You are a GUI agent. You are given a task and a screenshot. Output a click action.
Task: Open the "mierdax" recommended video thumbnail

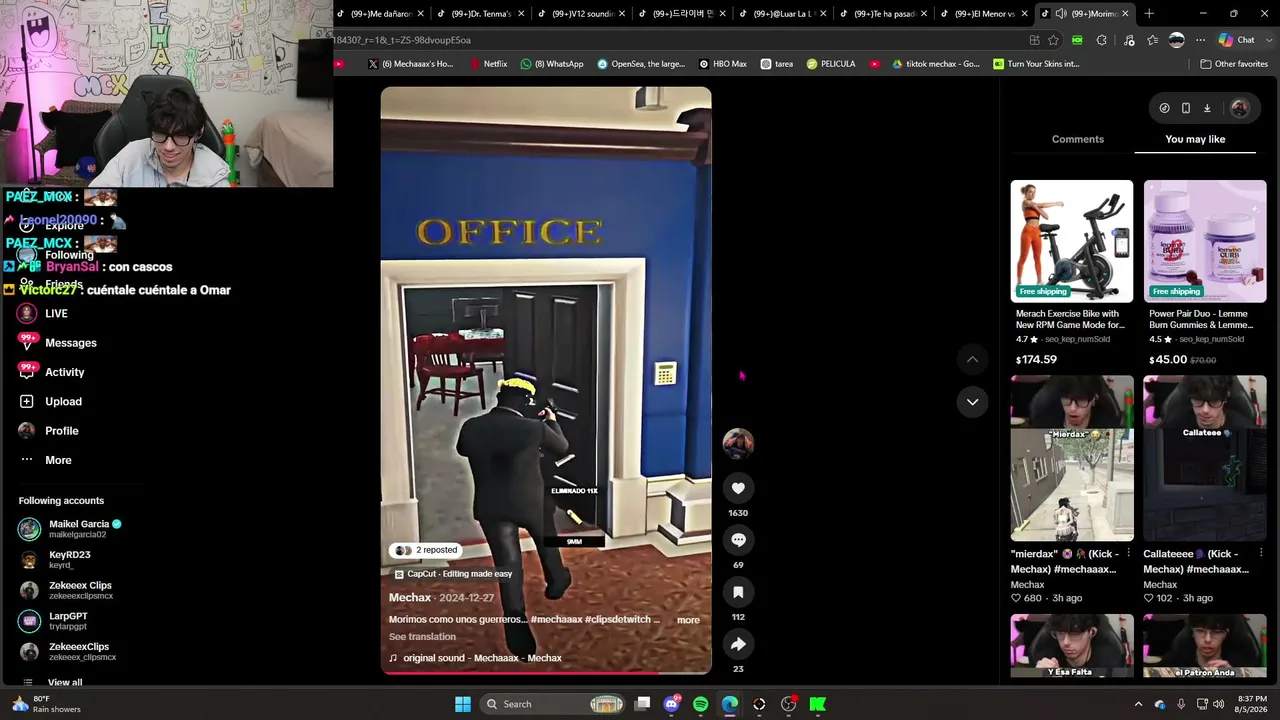click(1071, 458)
